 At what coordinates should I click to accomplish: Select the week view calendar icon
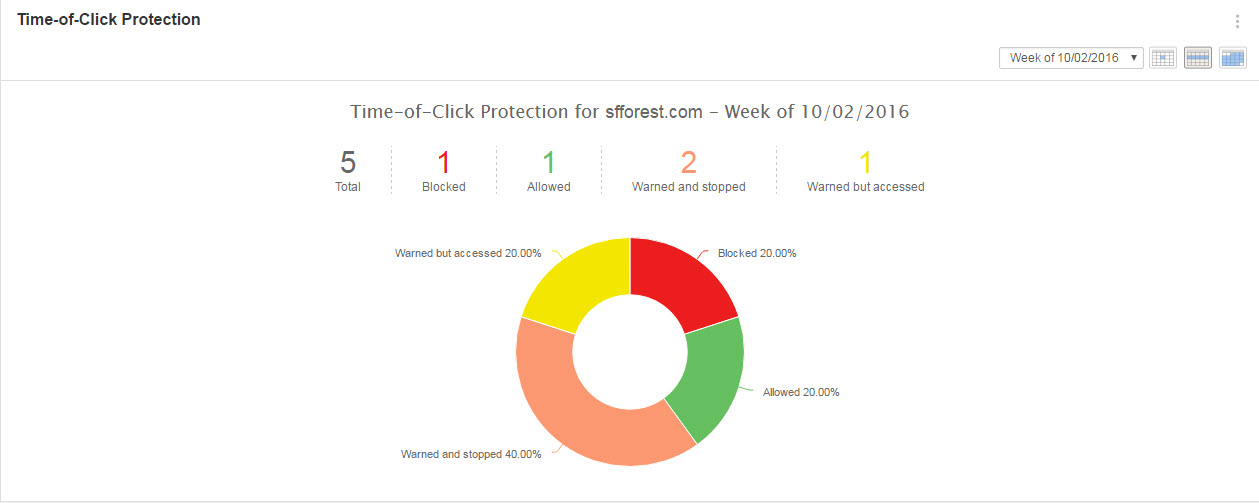point(1197,58)
